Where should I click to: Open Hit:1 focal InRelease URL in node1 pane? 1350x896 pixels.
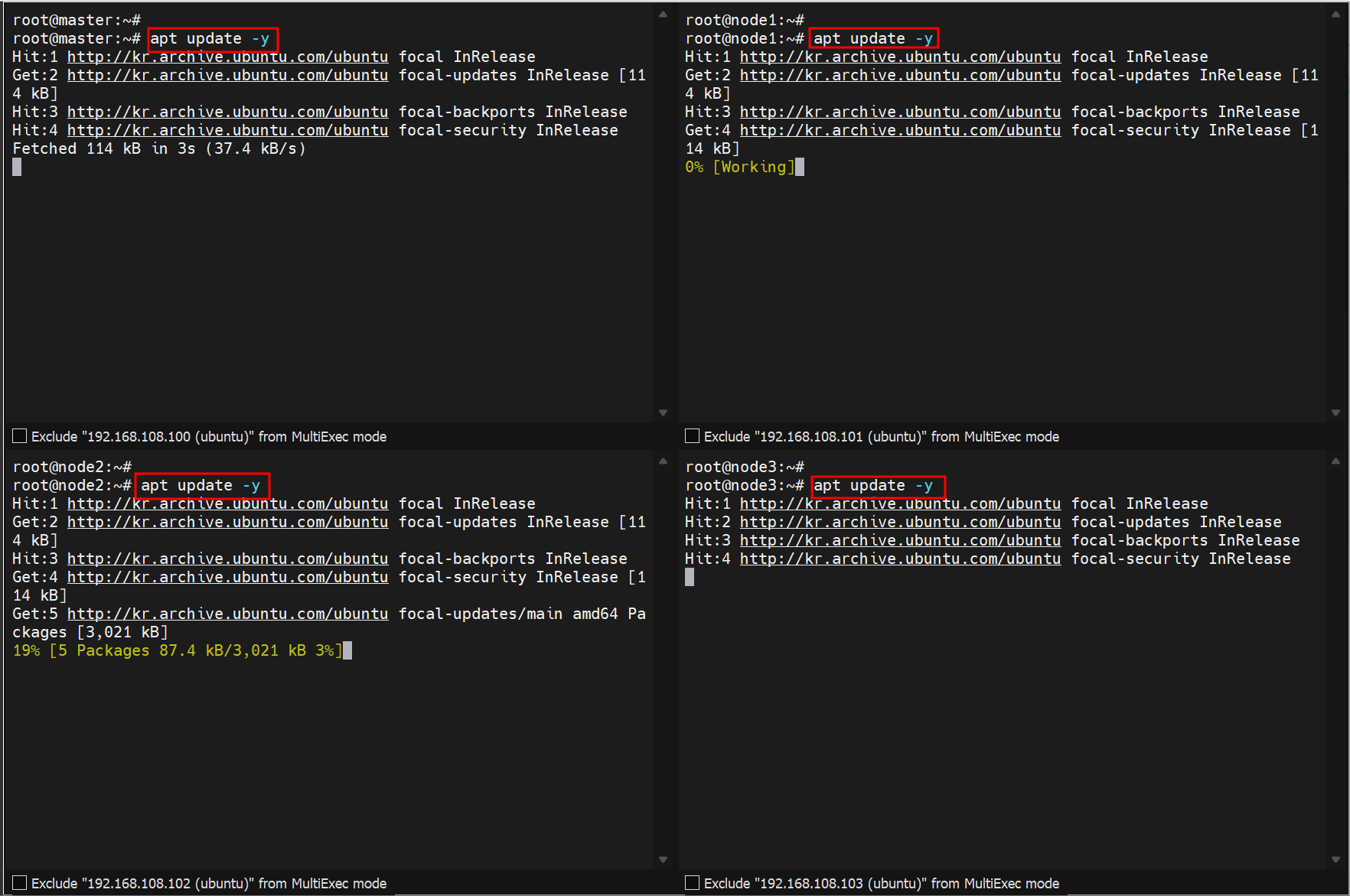[900, 57]
